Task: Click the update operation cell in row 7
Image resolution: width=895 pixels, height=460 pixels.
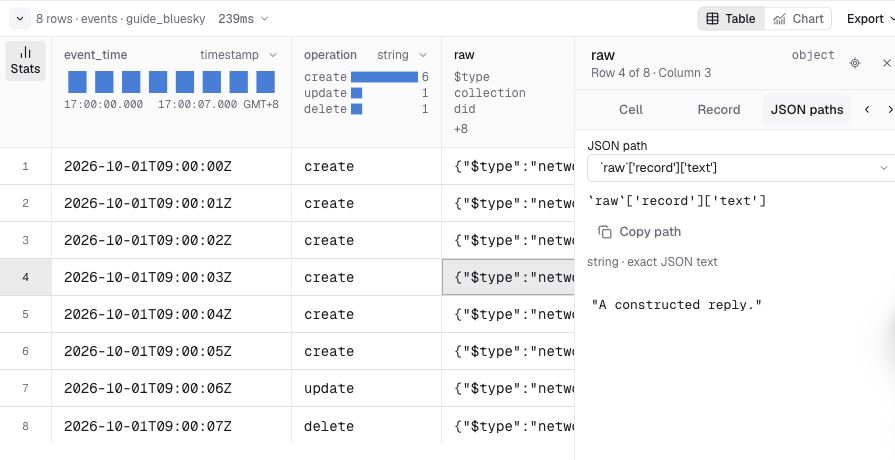Action: pyautogui.click(x=366, y=389)
